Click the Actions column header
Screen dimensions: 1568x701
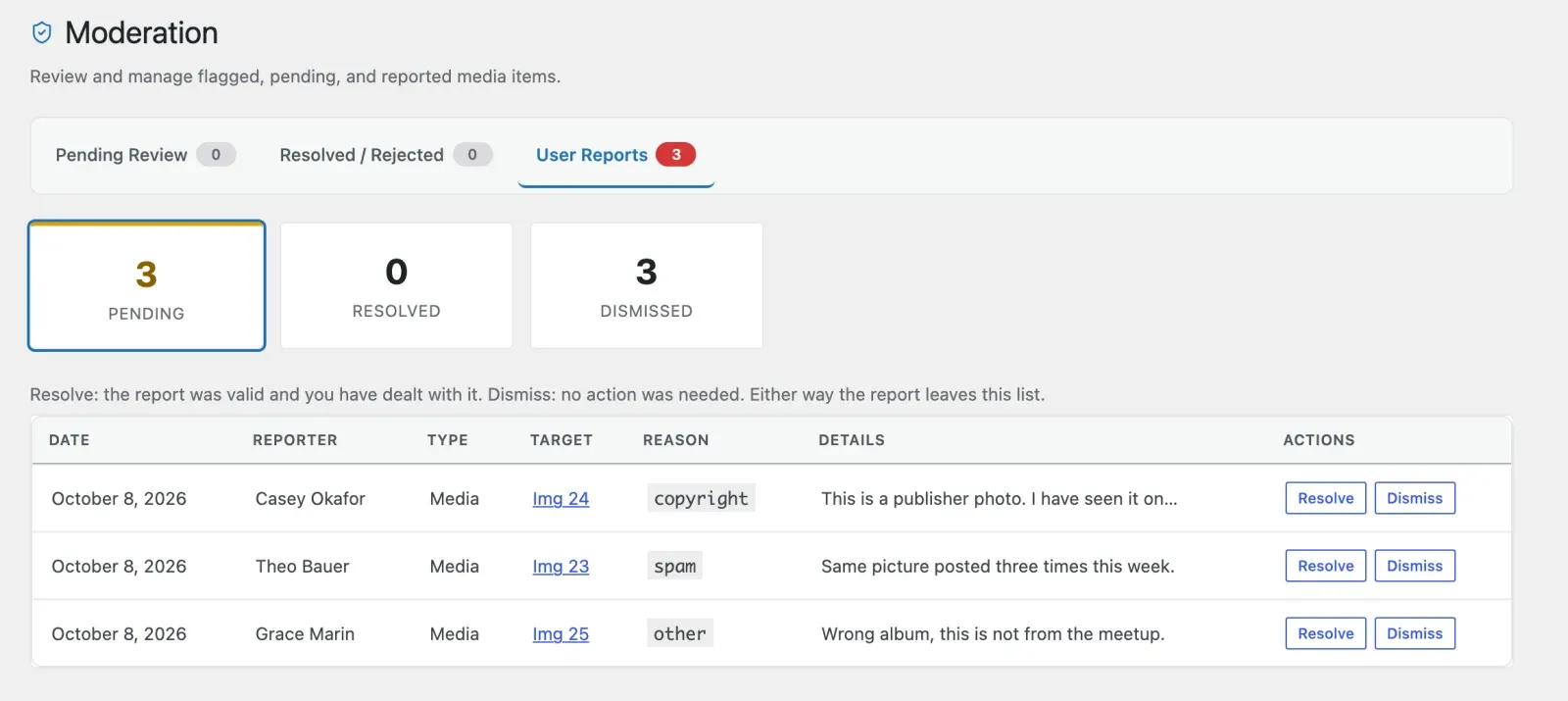tap(1319, 440)
